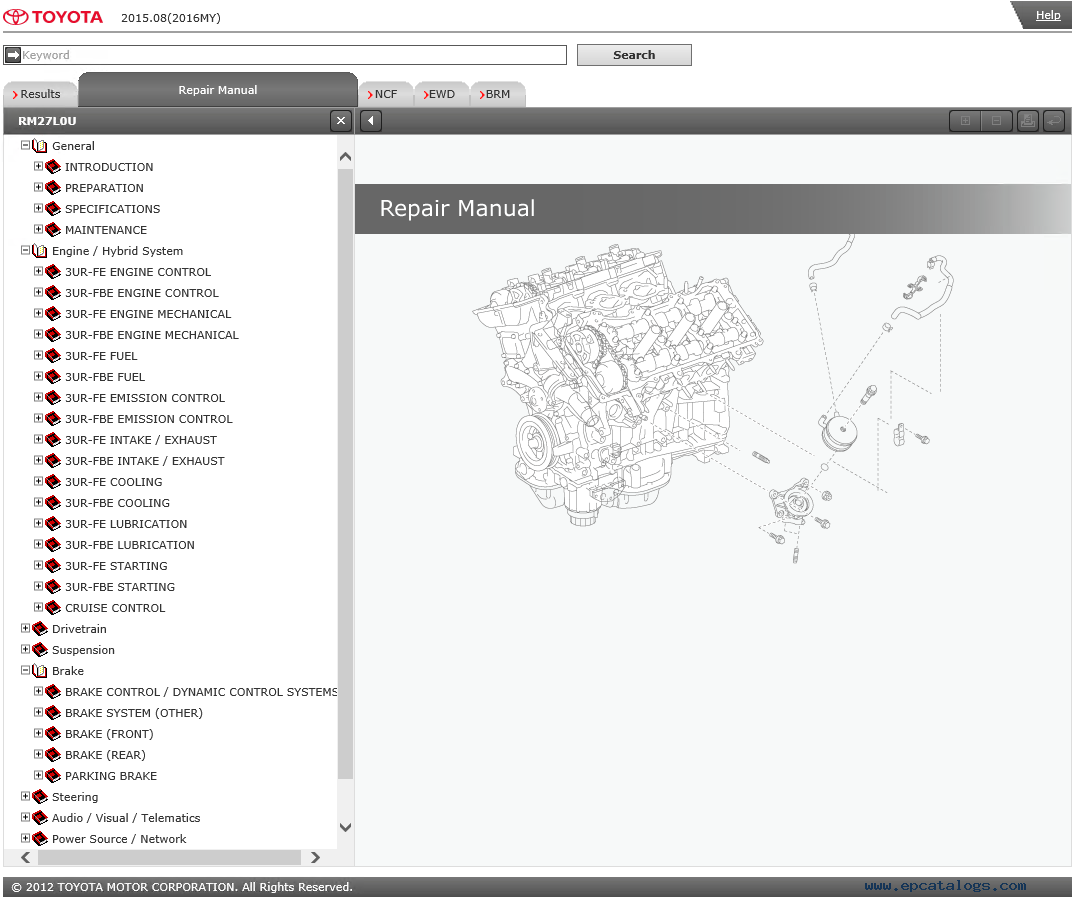Viewport: 1077px width, 902px height.
Task: Click the print toolbar icon
Action: (1028, 121)
